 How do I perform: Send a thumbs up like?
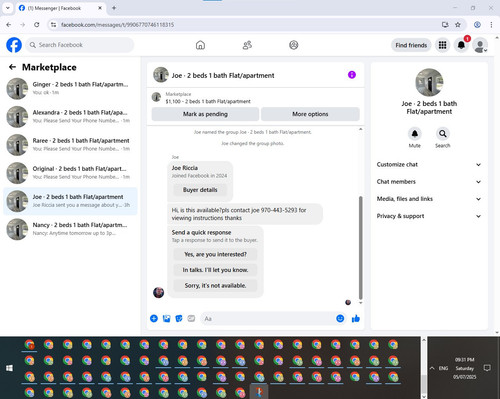[x=356, y=318]
